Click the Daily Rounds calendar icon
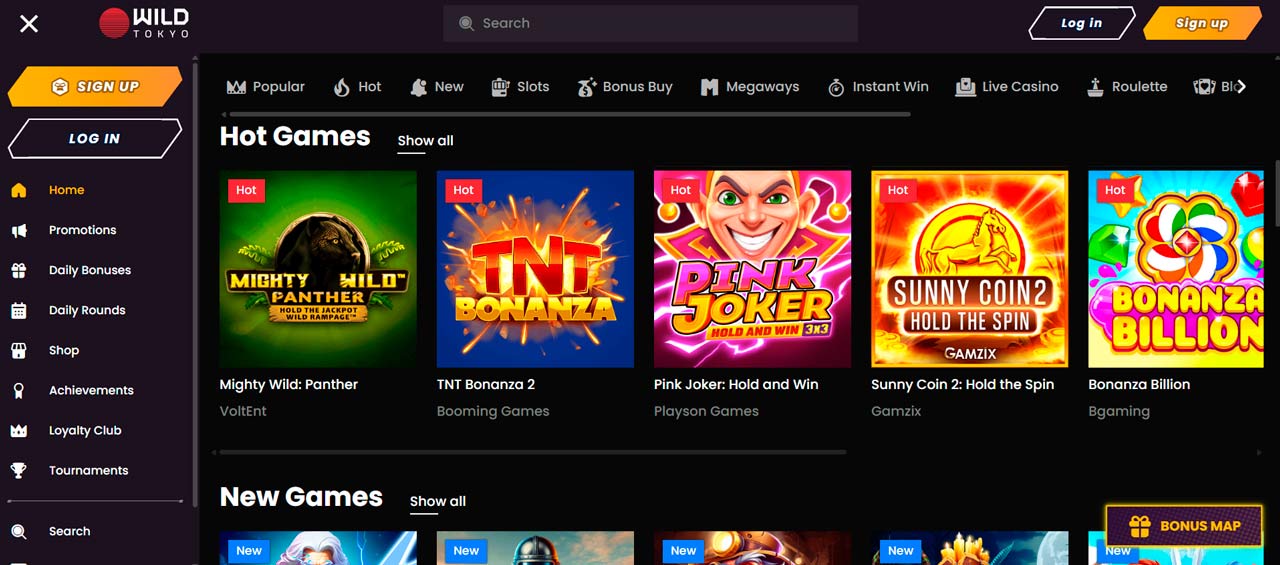Viewport: 1280px width, 565px height. click(x=18, y=310)
